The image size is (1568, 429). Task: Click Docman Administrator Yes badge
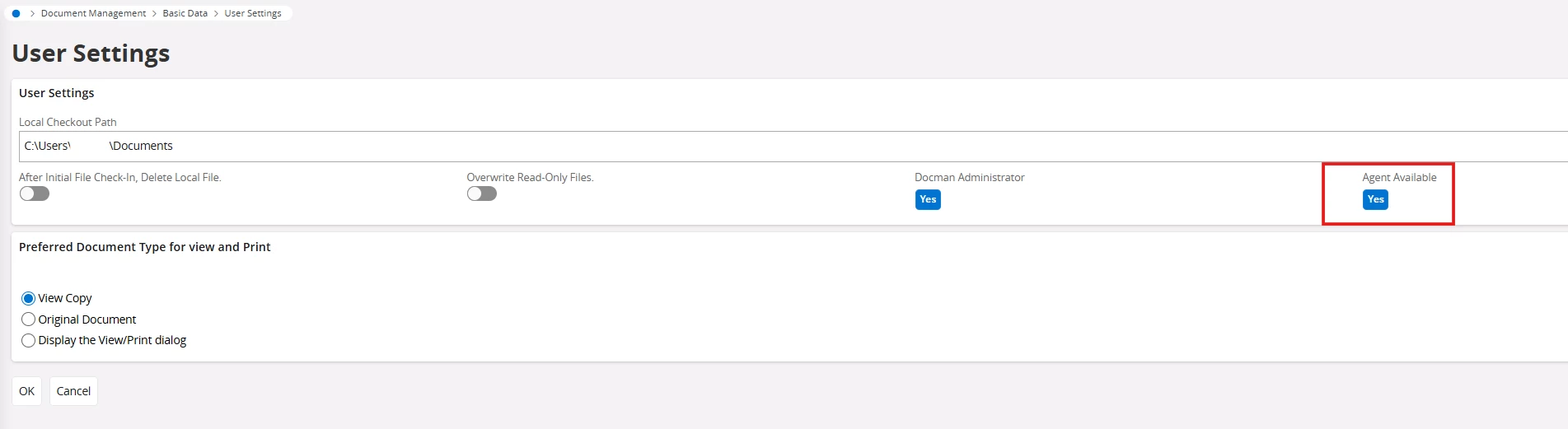click(x=928, y=199)
